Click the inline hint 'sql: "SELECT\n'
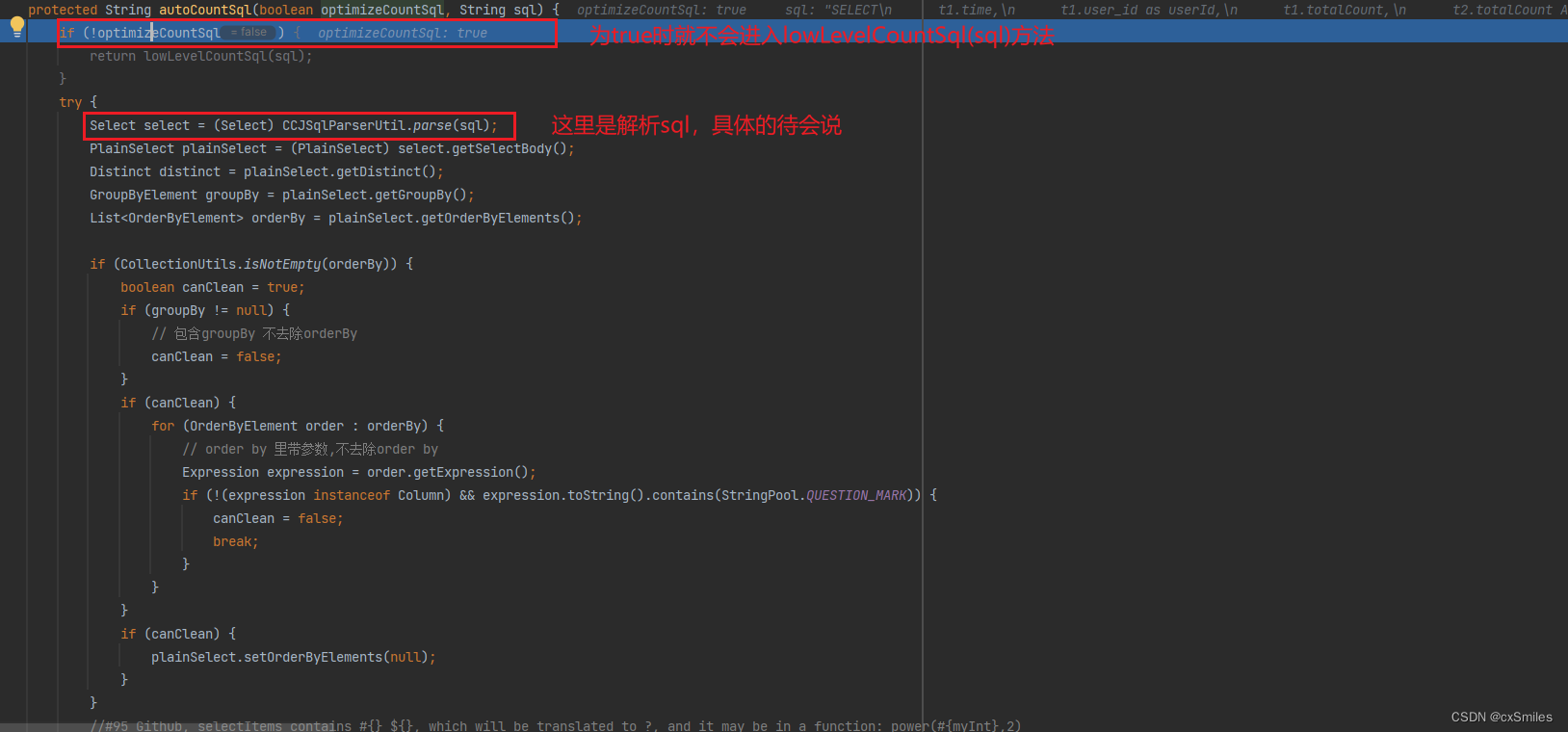Viewport: 1568px width, 732px height. click(838, 10)
